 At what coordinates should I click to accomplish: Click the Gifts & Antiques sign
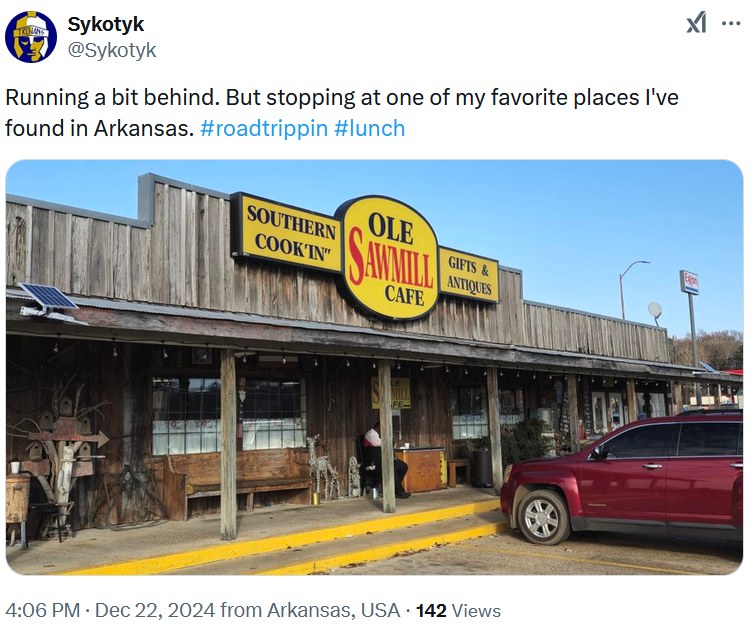click(x=469, y=275)
